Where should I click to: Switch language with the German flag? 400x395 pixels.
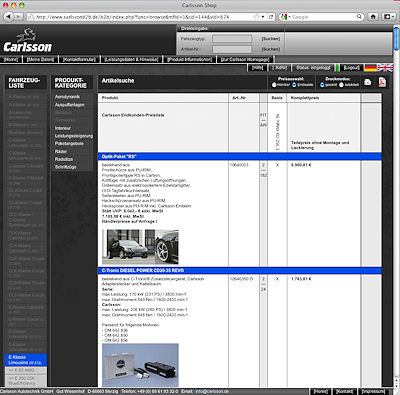[370, 68]
